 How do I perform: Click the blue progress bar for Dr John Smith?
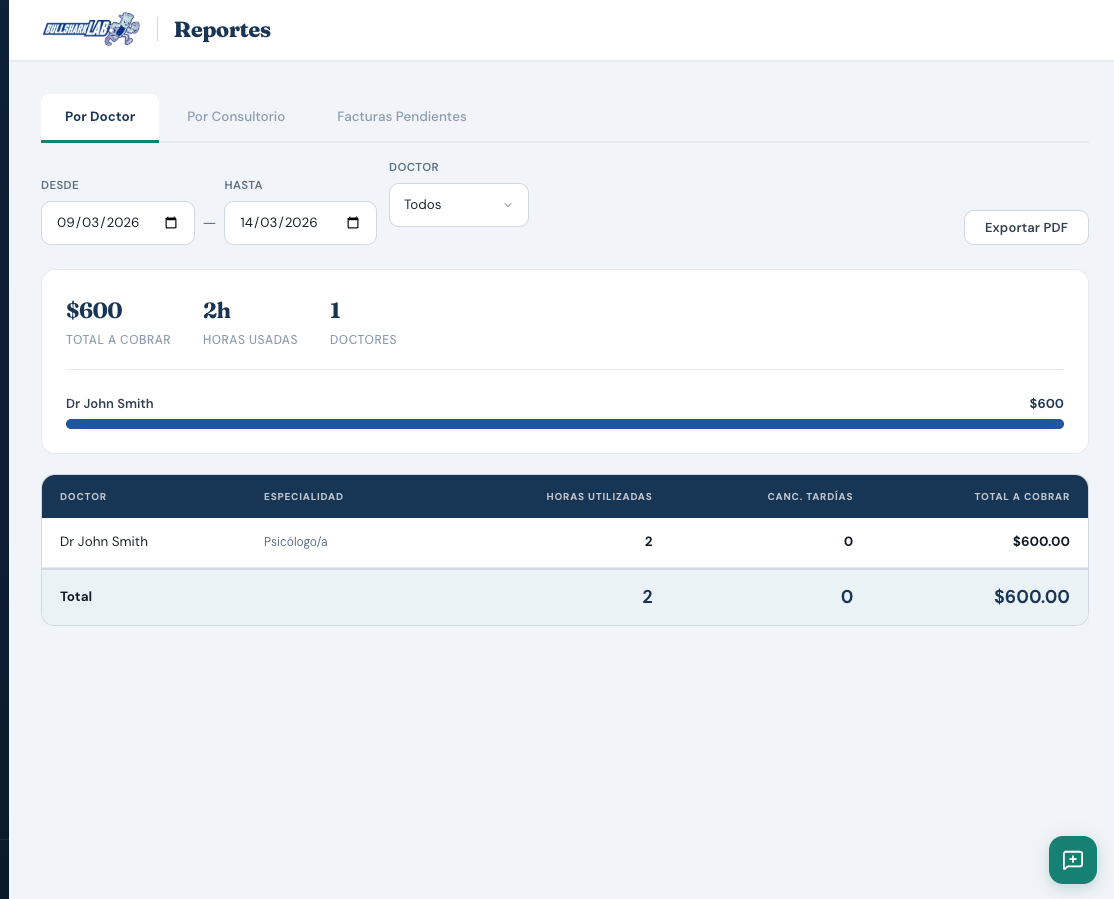(x=564, y=424)
